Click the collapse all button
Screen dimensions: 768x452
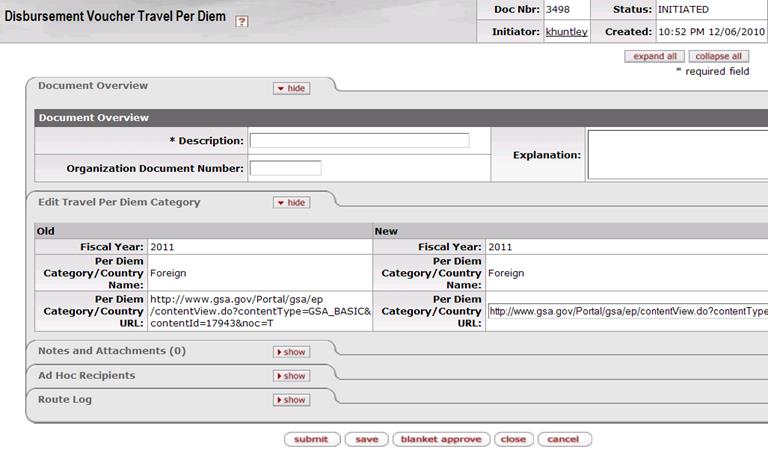click(719, 56)
